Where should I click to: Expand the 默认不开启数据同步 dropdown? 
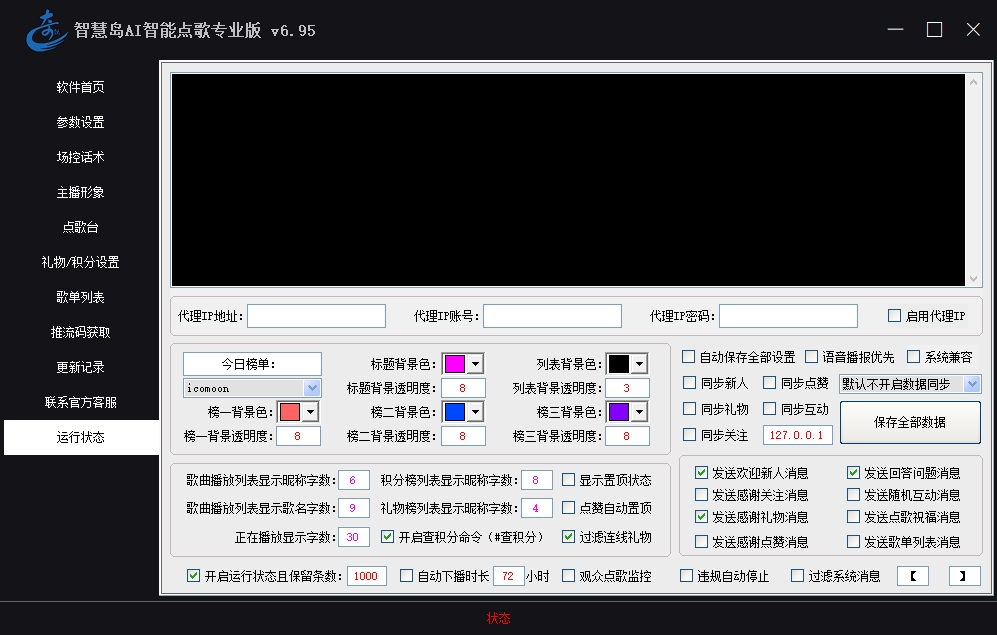coord(971,384)
